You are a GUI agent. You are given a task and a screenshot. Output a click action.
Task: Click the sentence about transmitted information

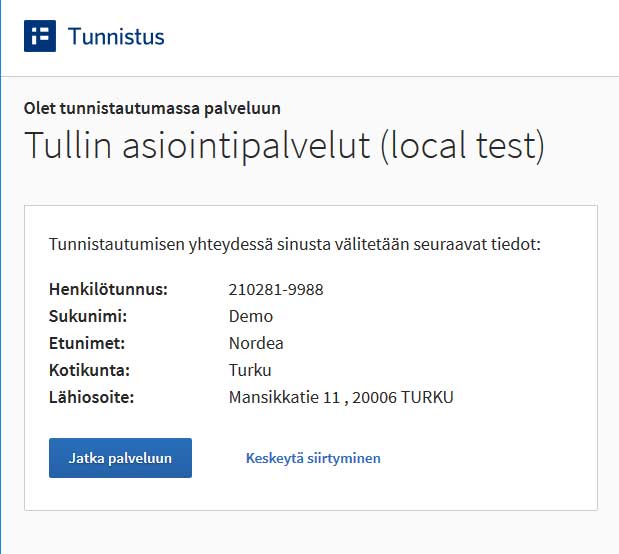point(295,245)
